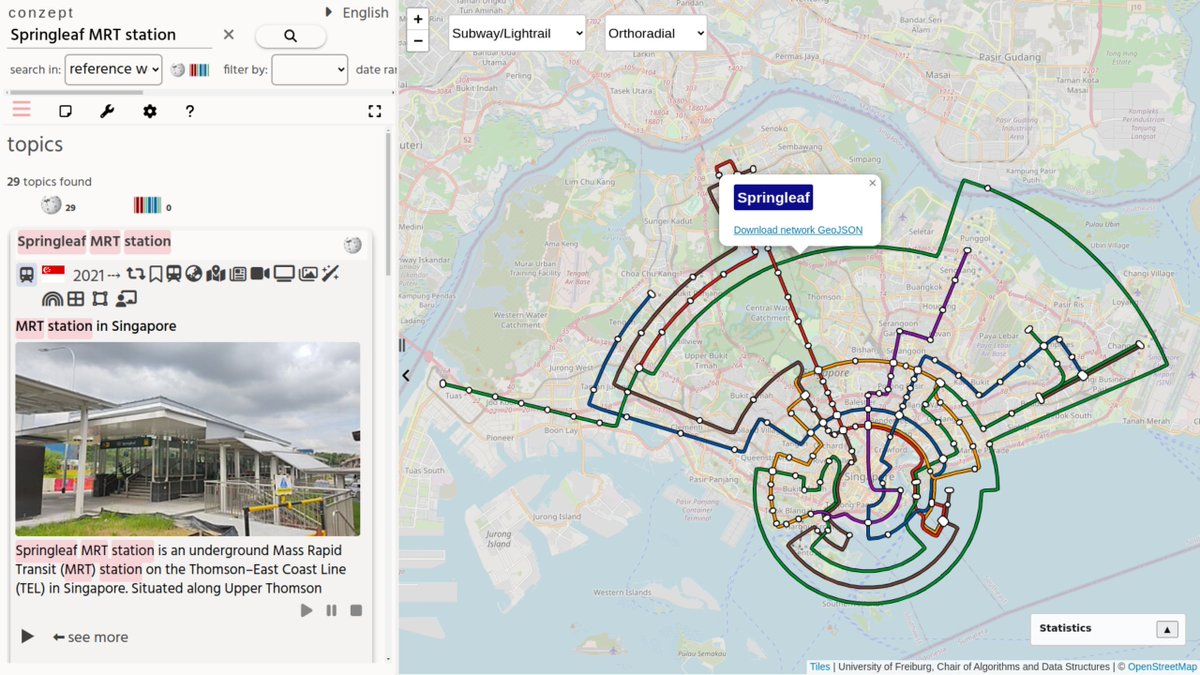Open the gear settings icon
1200x675 pixels.
click(x=149, y=111)
